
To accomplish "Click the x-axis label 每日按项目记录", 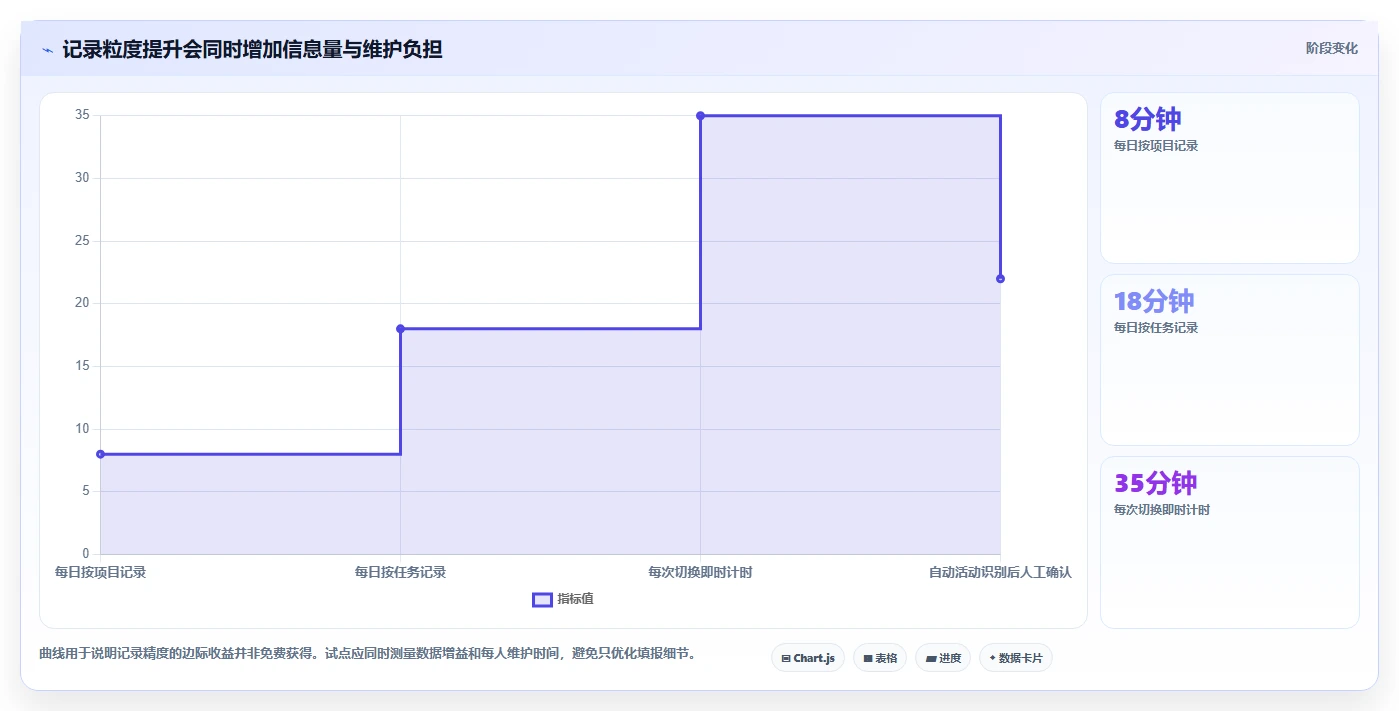I will 100,572.
